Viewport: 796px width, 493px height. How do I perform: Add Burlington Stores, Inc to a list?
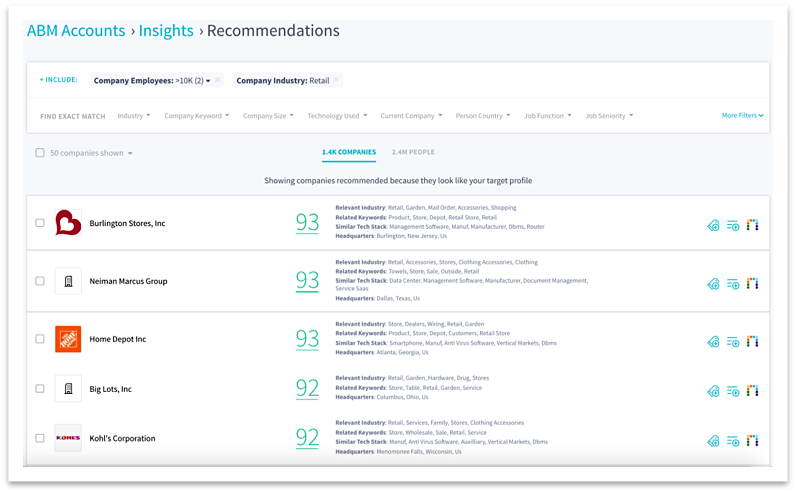[733, 225]
